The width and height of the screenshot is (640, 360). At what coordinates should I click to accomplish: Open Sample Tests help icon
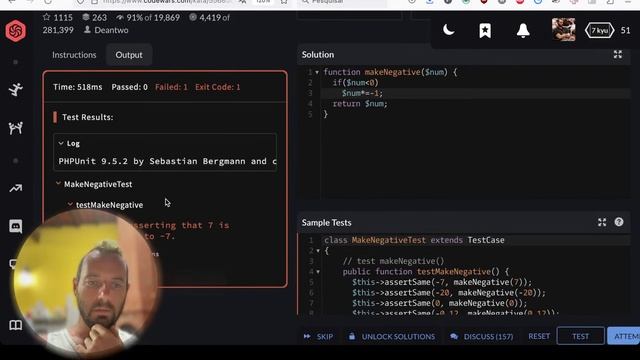click(x=619, y=222)
